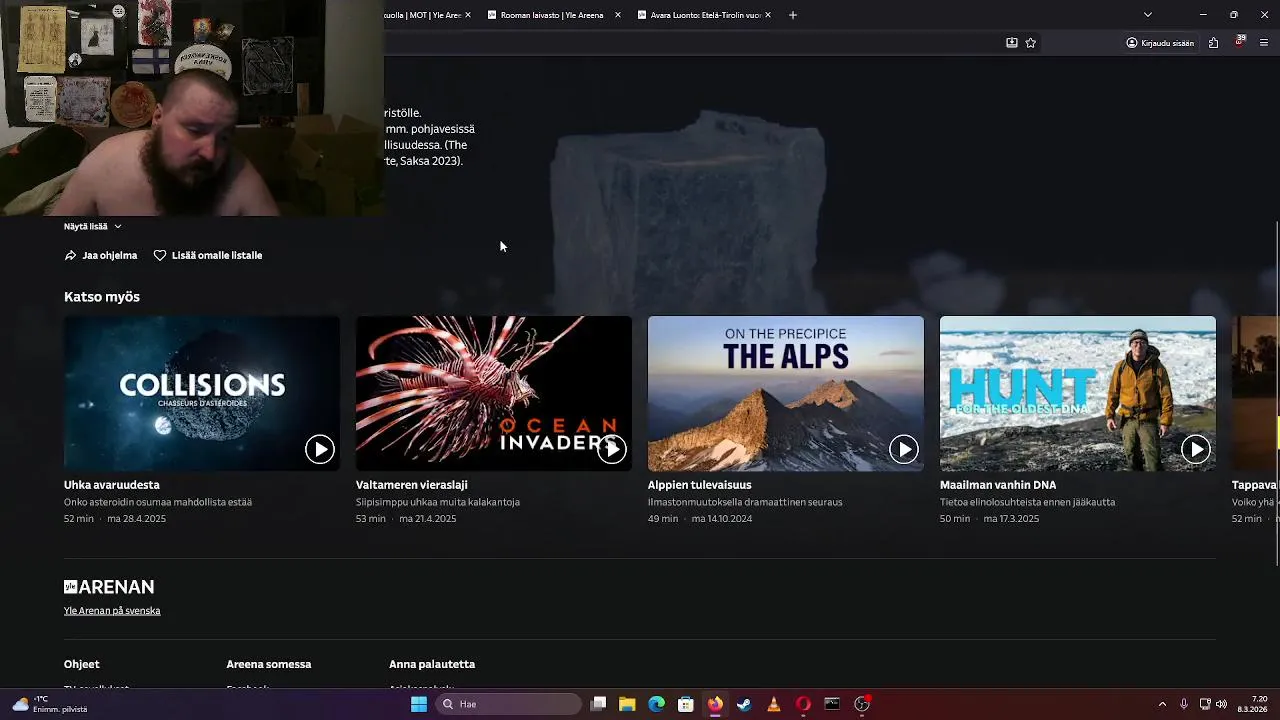Open the Collisions thumbnail
The width and height of the screenshot is (1280, 720).
(x=202, y=393)
